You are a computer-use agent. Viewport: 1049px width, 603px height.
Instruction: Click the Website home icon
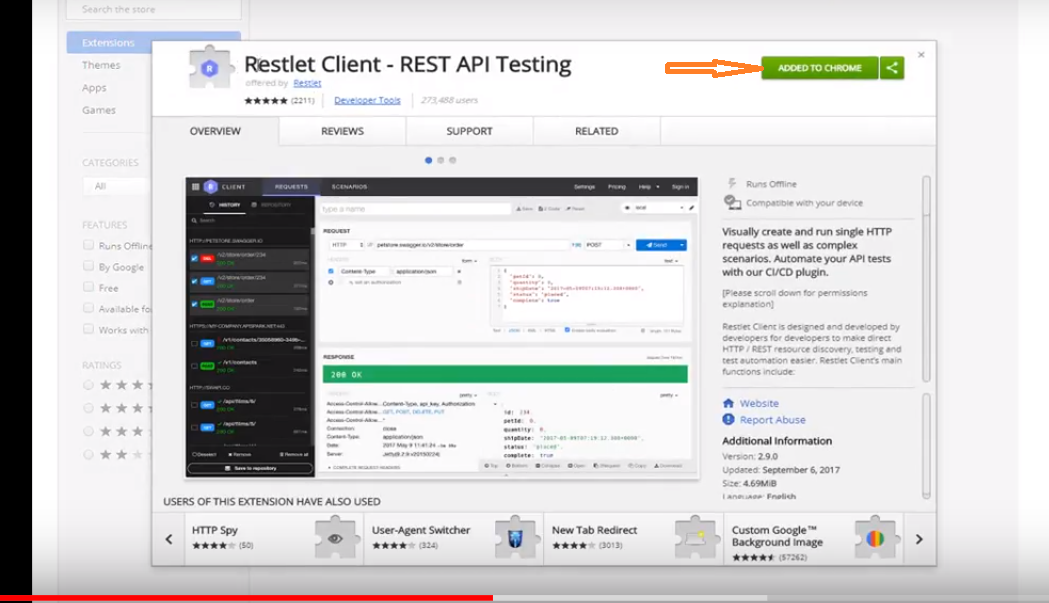click(729, 403)
